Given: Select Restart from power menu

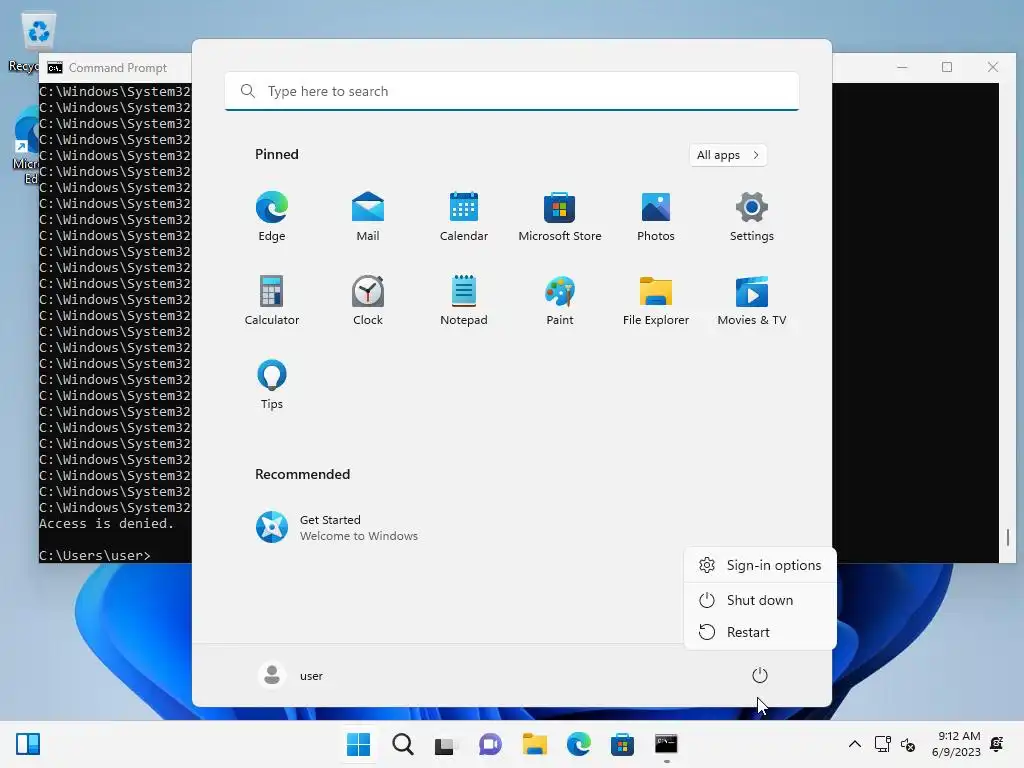Looking at the screenshot, I should point(760,632).
